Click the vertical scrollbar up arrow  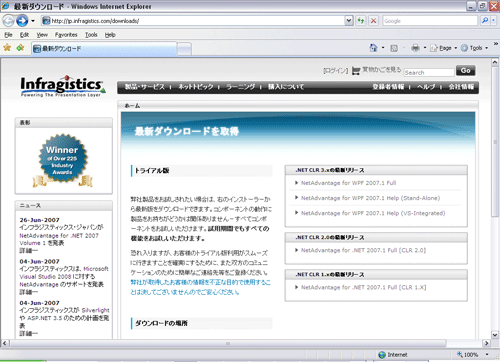(495, 63)
